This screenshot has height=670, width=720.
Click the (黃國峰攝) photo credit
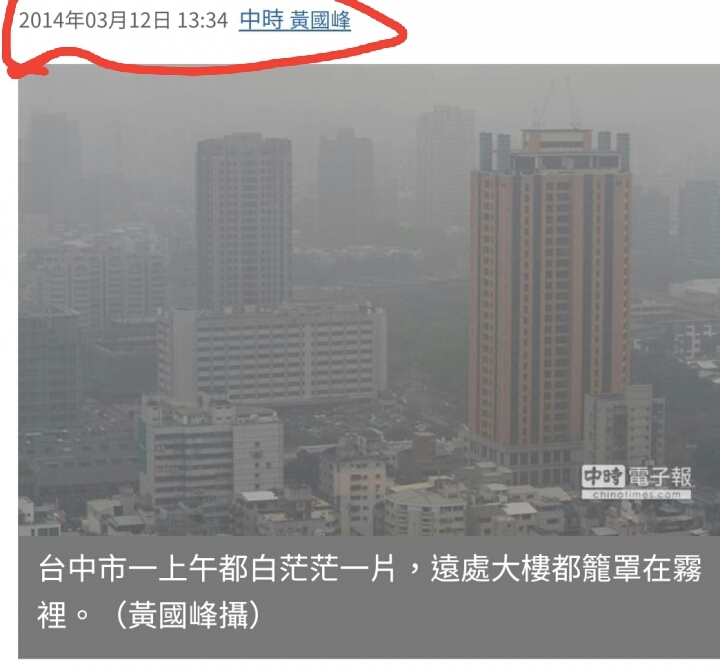pyautogui.click(x=187, y=615)
